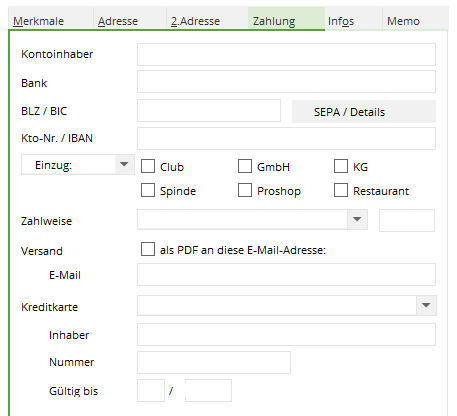
Task: Tick the GmbH checkbox
Action: click(x=245, y=166)
